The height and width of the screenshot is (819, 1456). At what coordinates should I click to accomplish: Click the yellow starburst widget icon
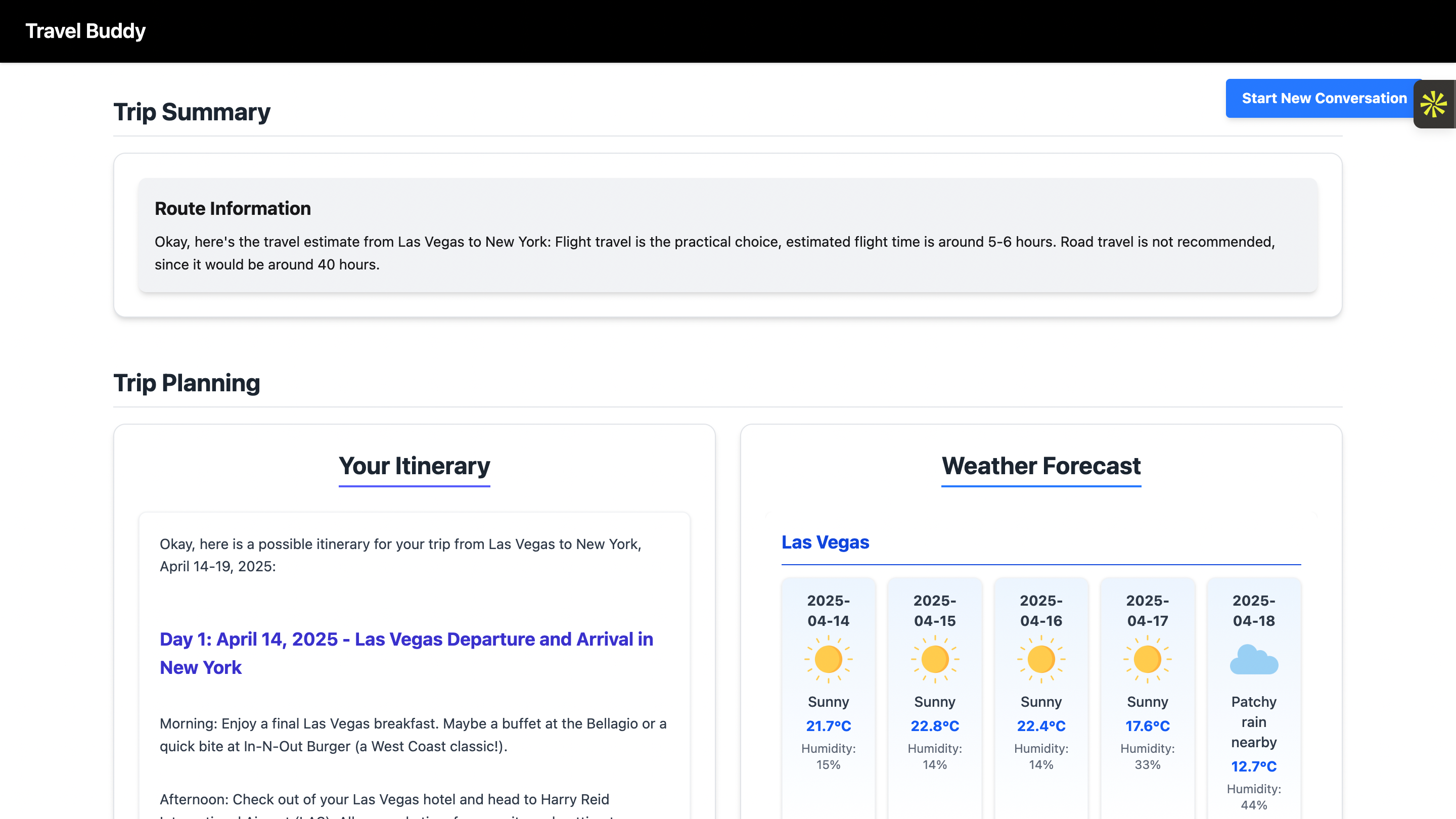1433,104
